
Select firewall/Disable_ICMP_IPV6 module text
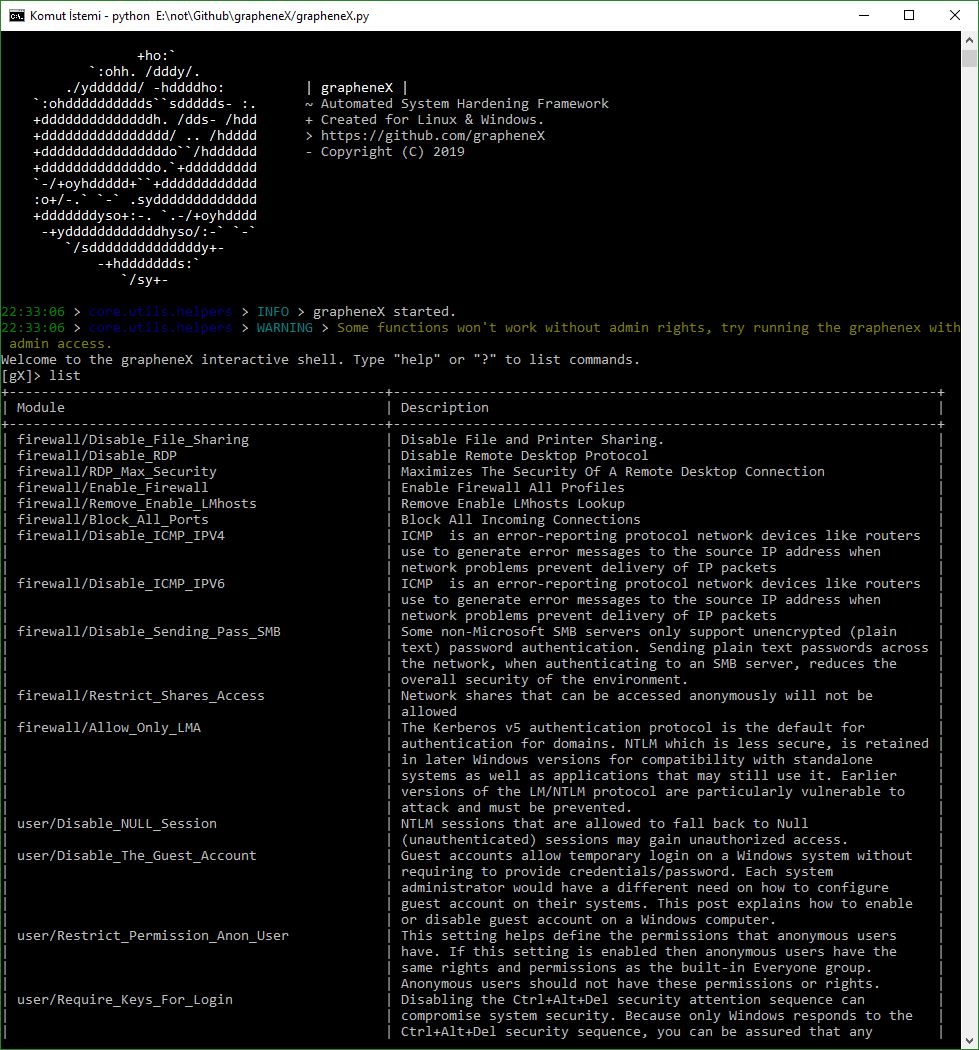(x=121, y=583)
